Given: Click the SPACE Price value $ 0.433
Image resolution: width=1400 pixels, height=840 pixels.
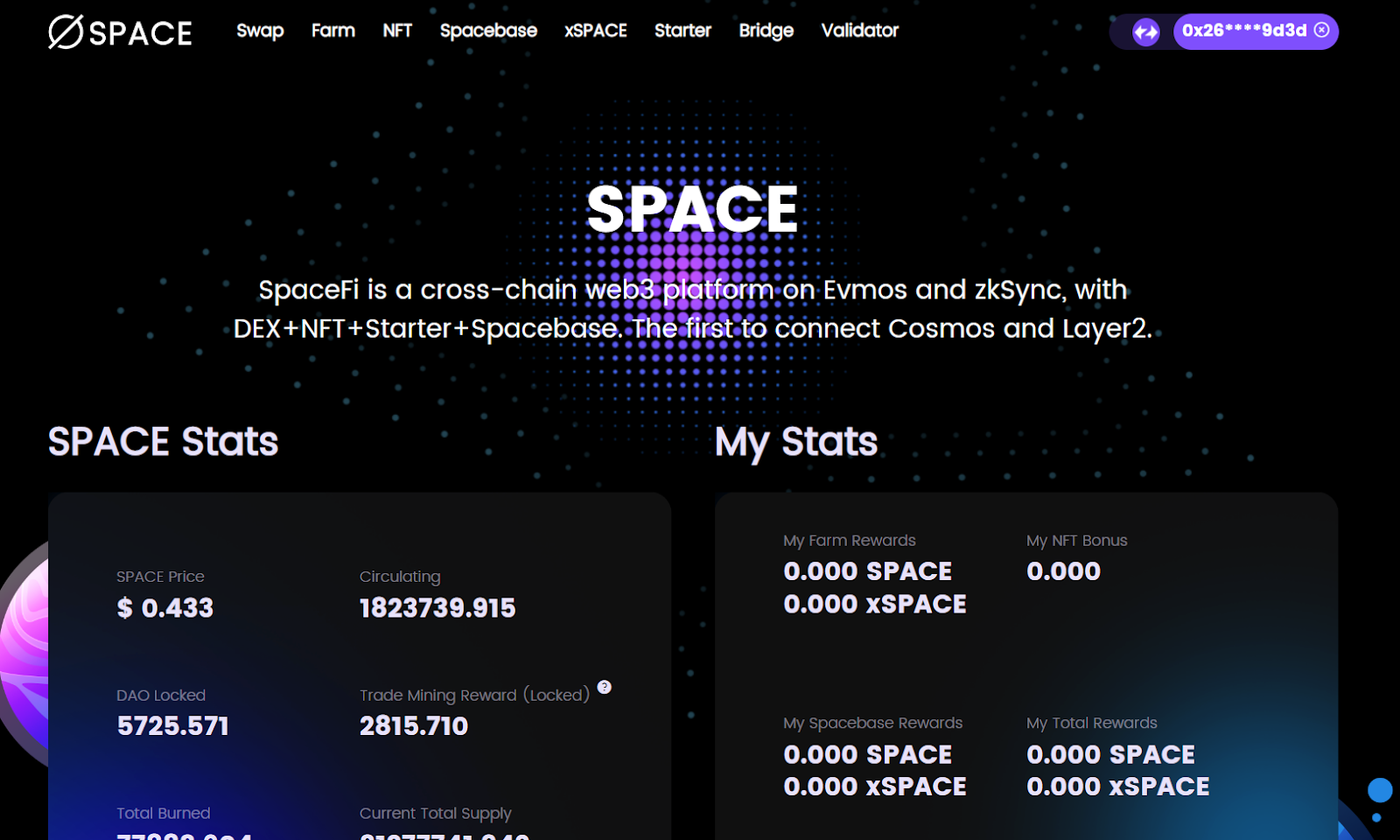Looking at the screenshot, I should click(x=165, y=608).
